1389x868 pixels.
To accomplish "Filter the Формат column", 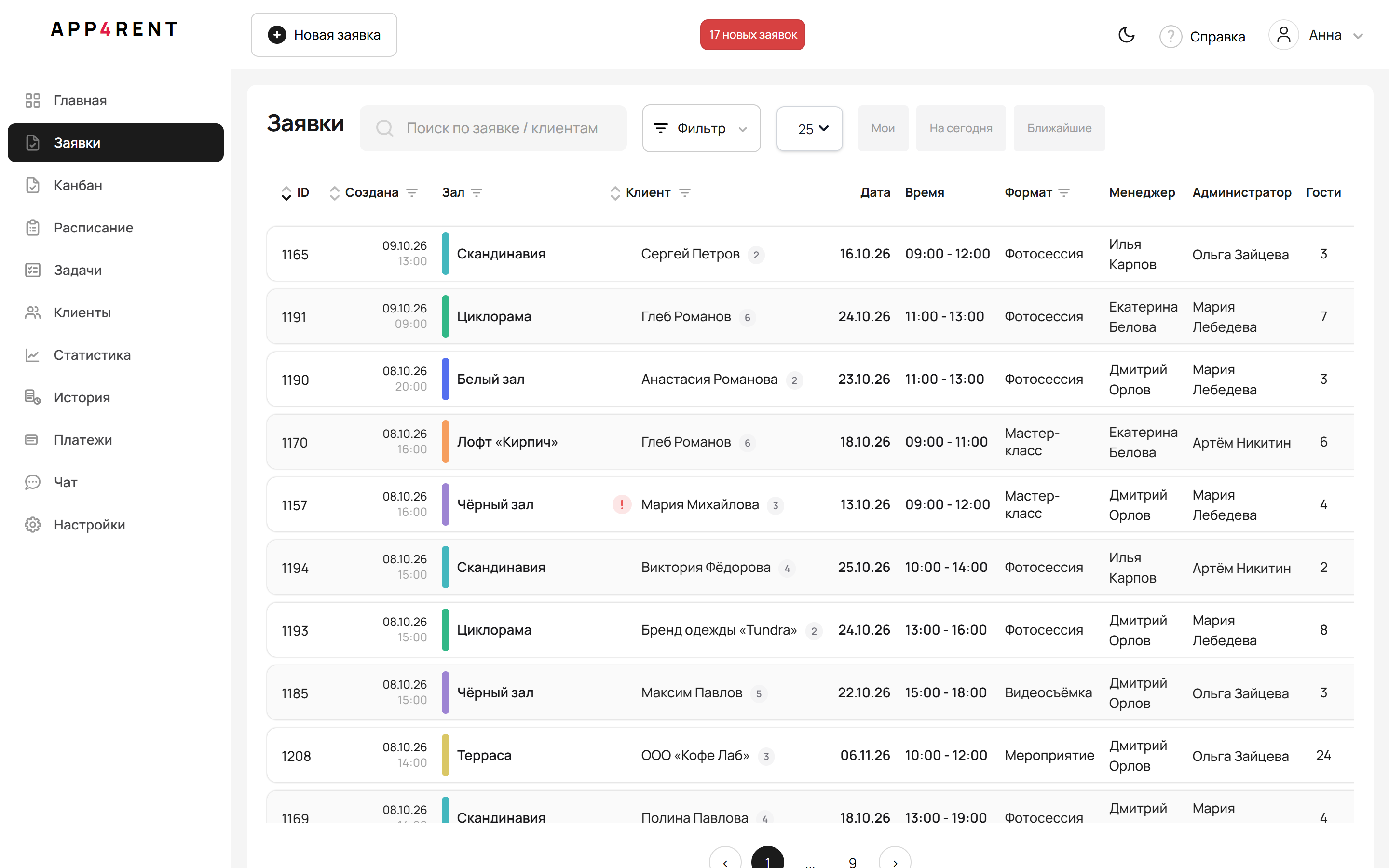I will [1063, 193].
